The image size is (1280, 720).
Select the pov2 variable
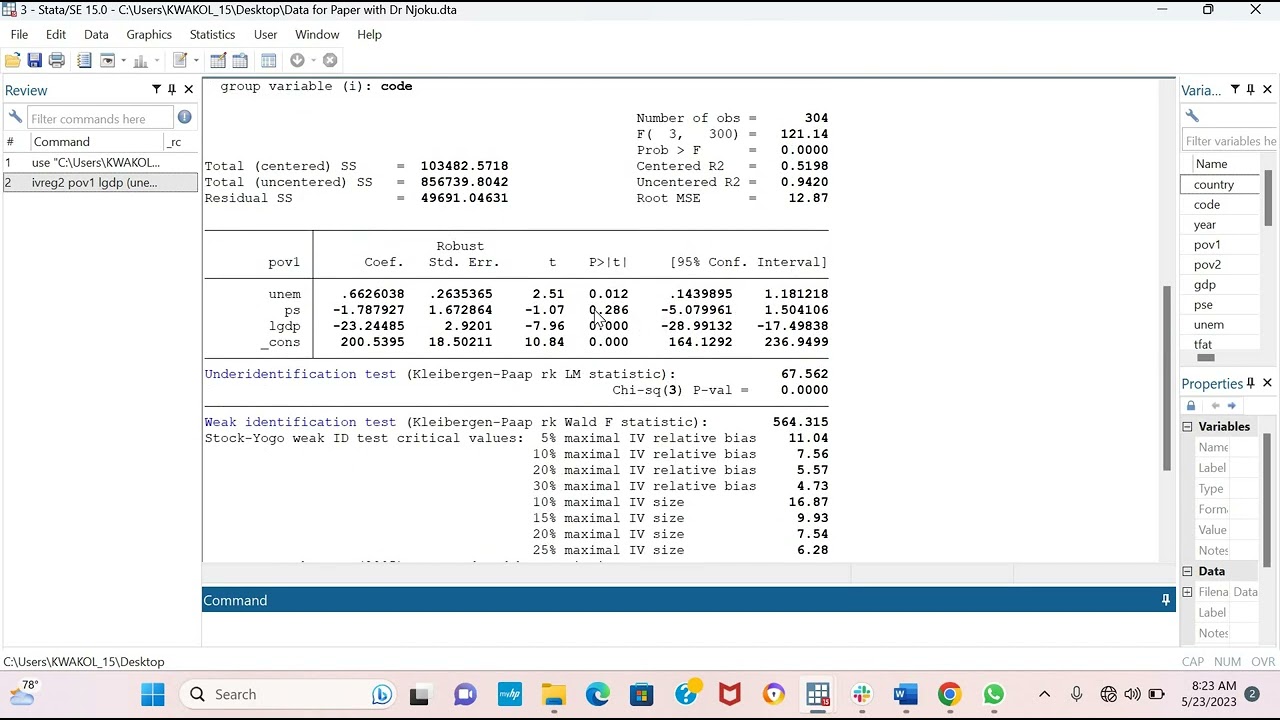[x=1221, y=264]
